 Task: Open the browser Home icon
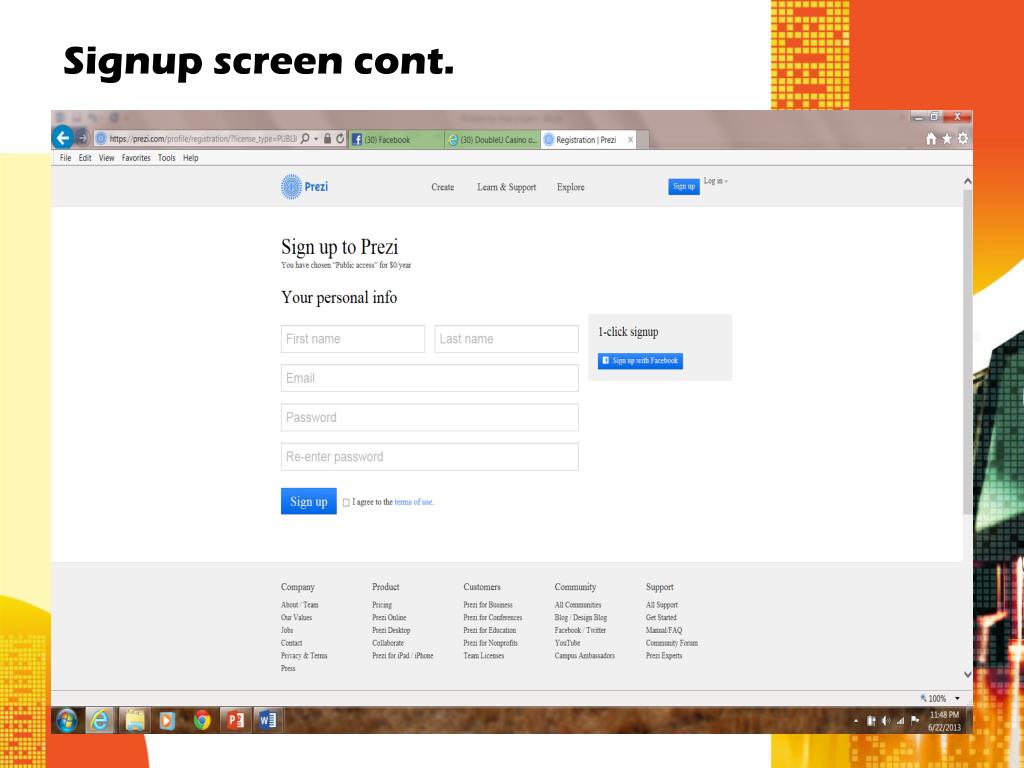tap(931, 138)
